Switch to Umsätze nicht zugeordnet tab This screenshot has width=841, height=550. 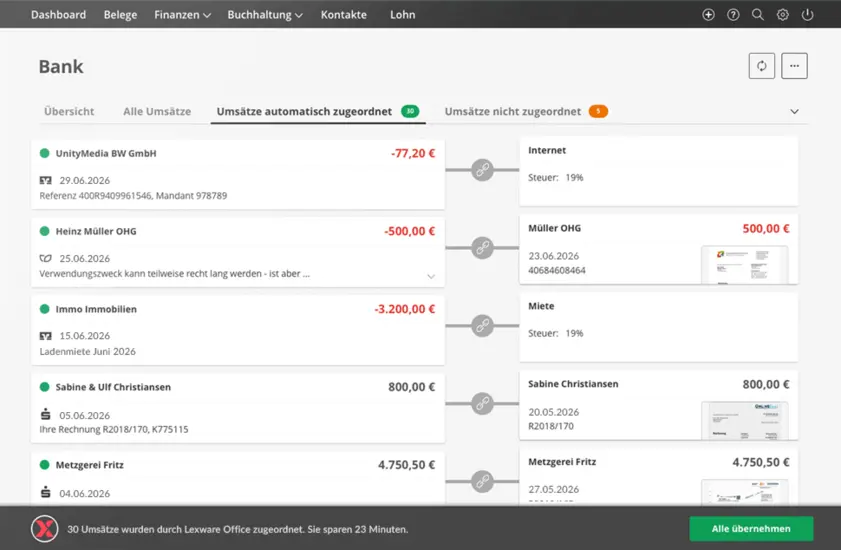(x=512, y=112)
